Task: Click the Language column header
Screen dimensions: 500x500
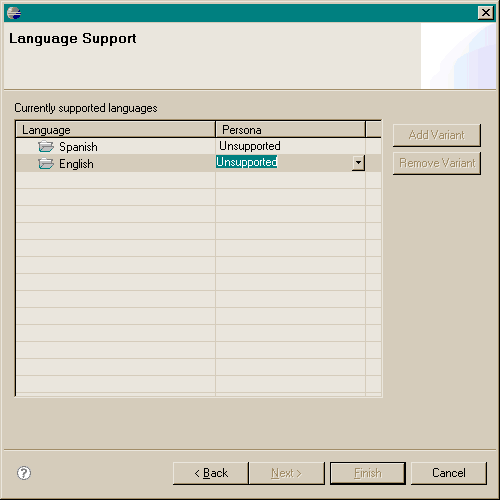Action: point(115,129)
